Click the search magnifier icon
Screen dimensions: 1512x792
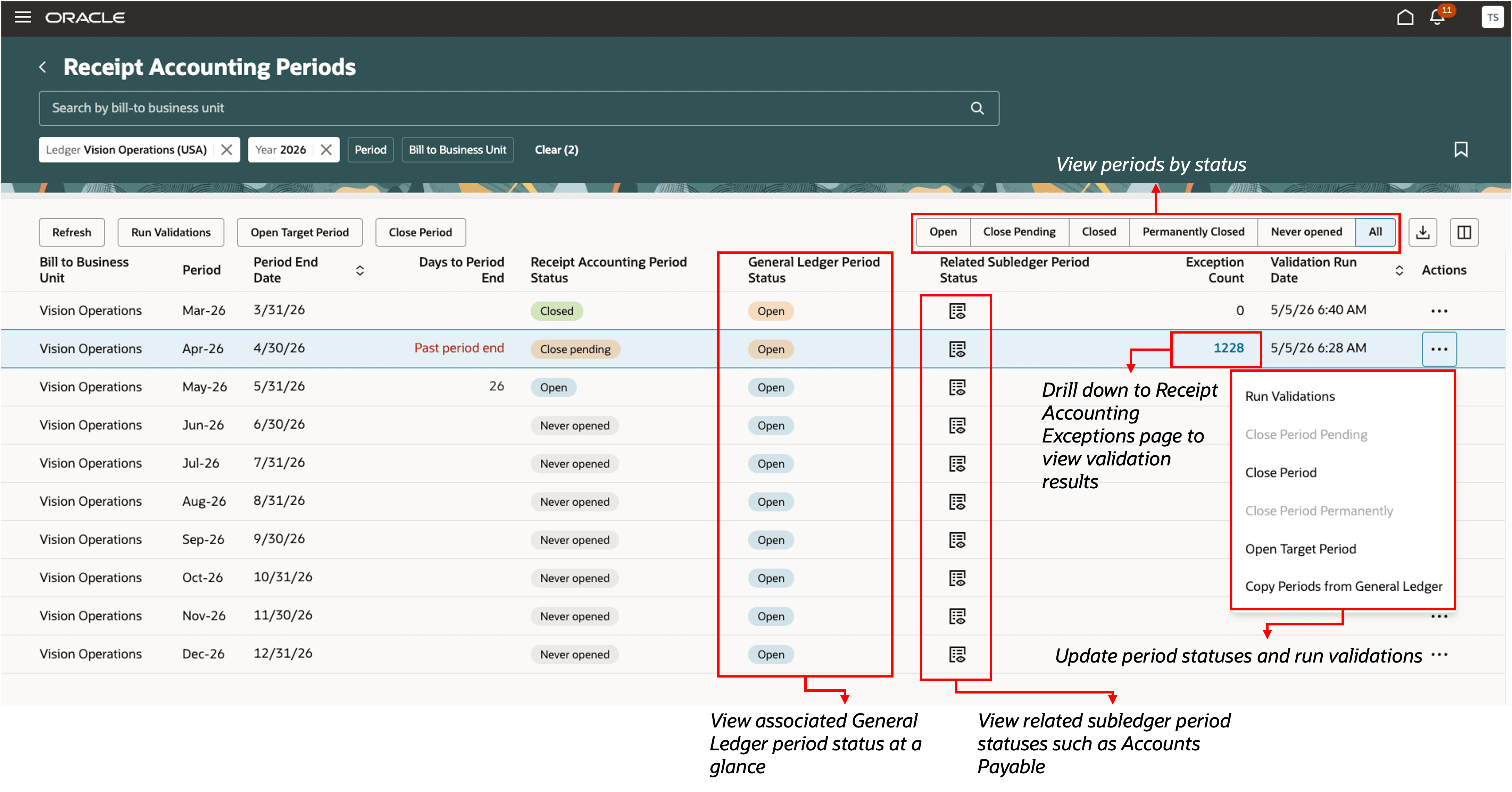tap(977, 108)
